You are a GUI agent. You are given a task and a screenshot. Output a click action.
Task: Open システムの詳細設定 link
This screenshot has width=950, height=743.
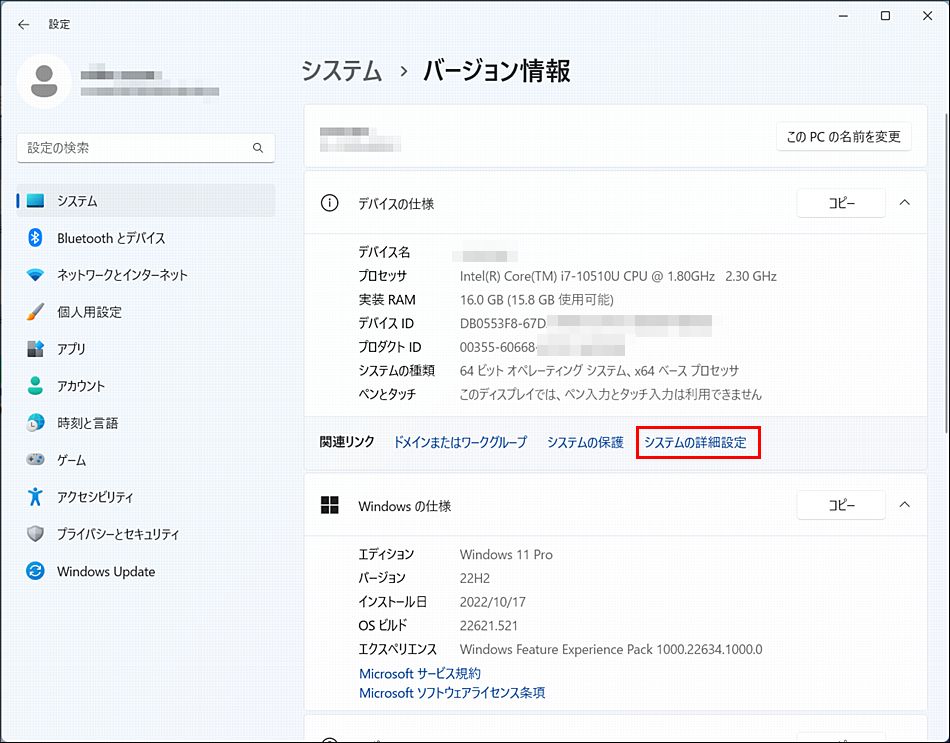[698, 443]
